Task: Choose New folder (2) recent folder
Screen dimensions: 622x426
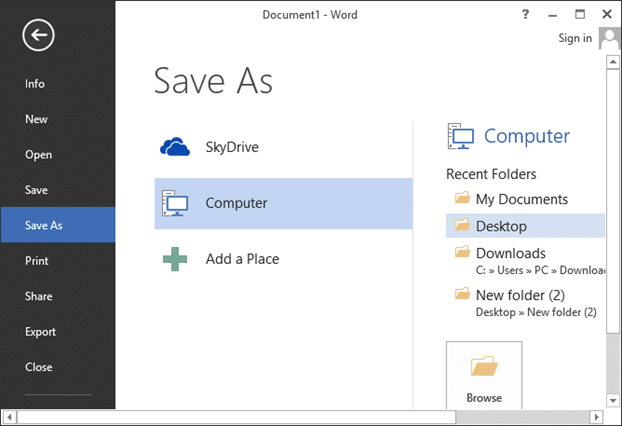Action: tap(526, 303)
